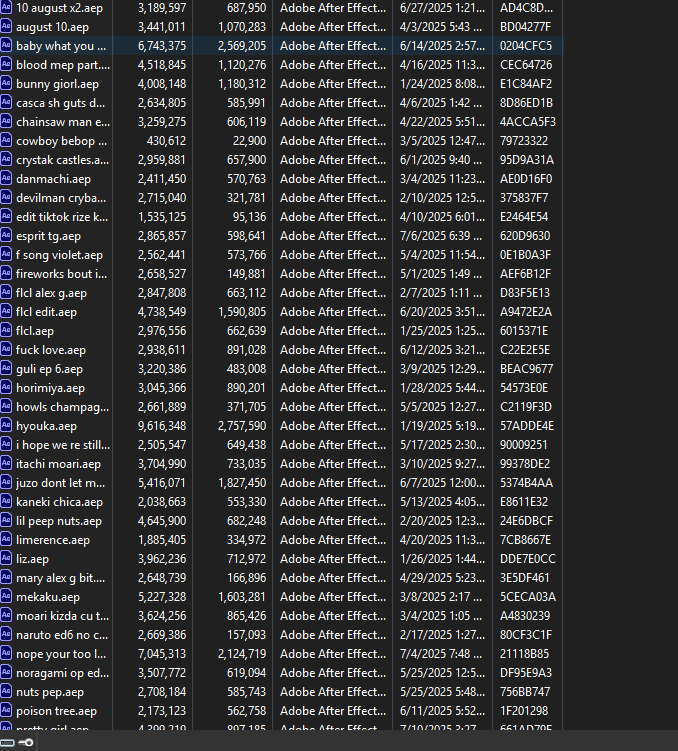The image size is (678, 751).
Task: Select the file name starting 'howls champag'
Action: tap(63, 407)
